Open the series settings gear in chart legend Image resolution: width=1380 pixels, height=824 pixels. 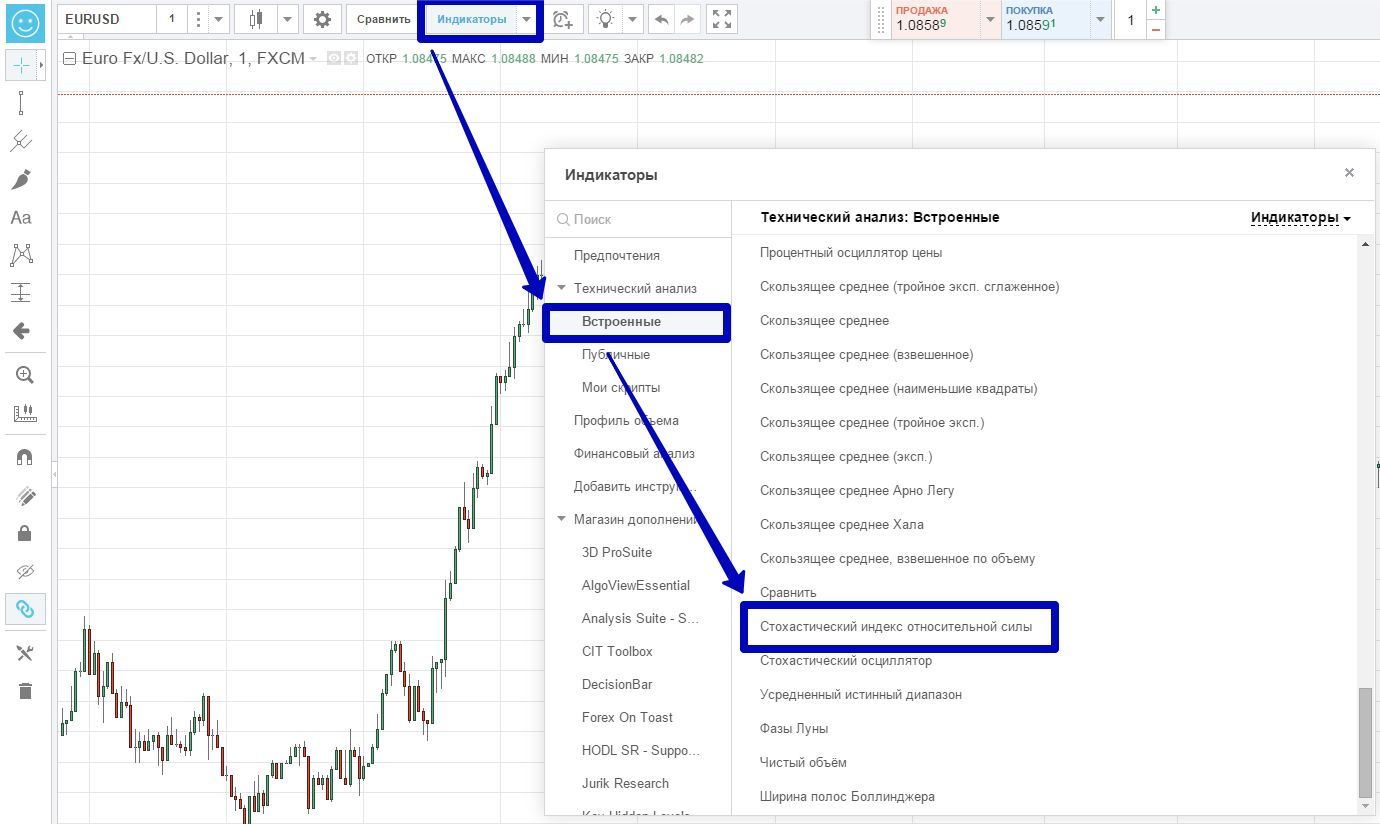tap(351, 59)
